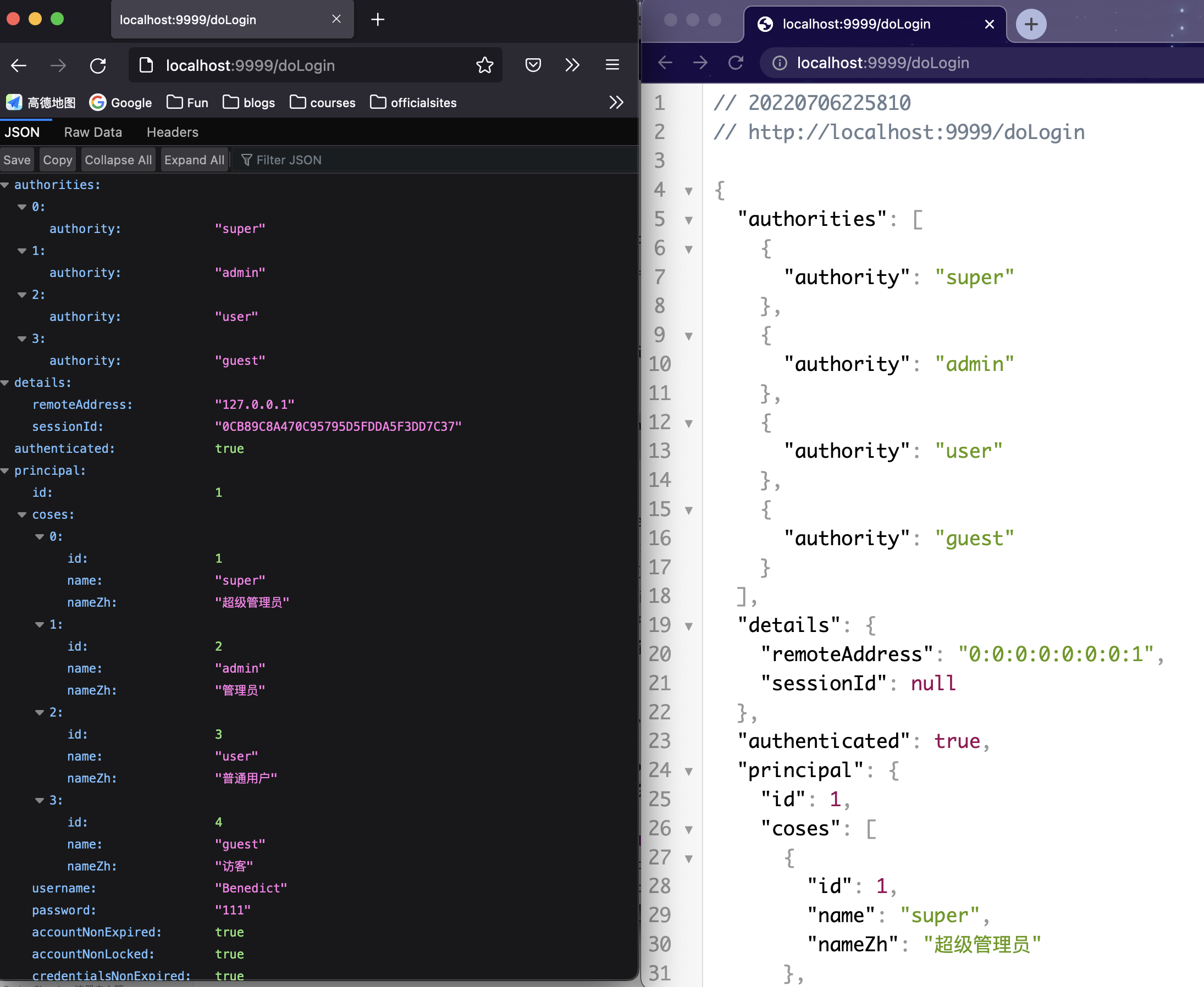The image size is (1204, 987).
Task: Click the forward arrow in Firefox window
Action: (58, 65)
